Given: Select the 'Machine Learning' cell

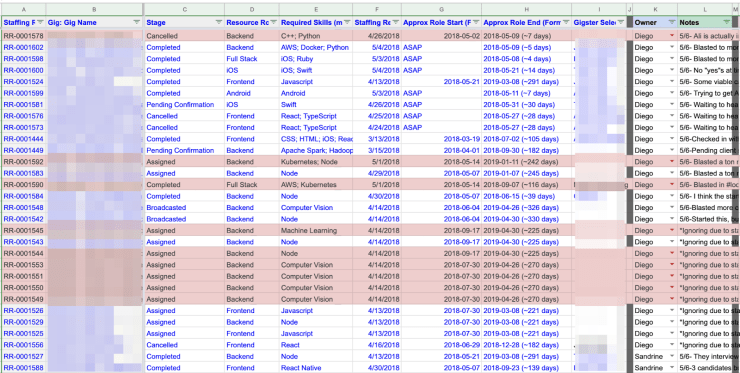Looking at the screenshot, I should click(316, 230).
